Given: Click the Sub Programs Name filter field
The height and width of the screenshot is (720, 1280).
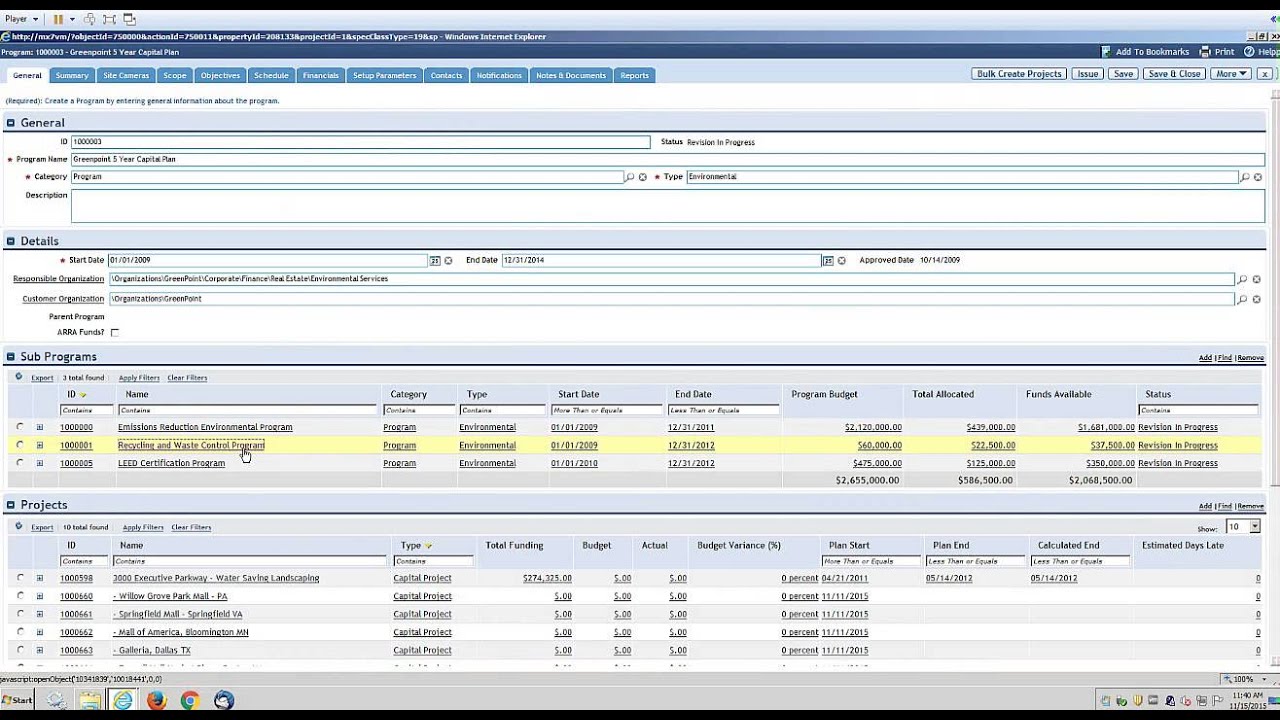Looking at the screenshot, I should point(247,410).
